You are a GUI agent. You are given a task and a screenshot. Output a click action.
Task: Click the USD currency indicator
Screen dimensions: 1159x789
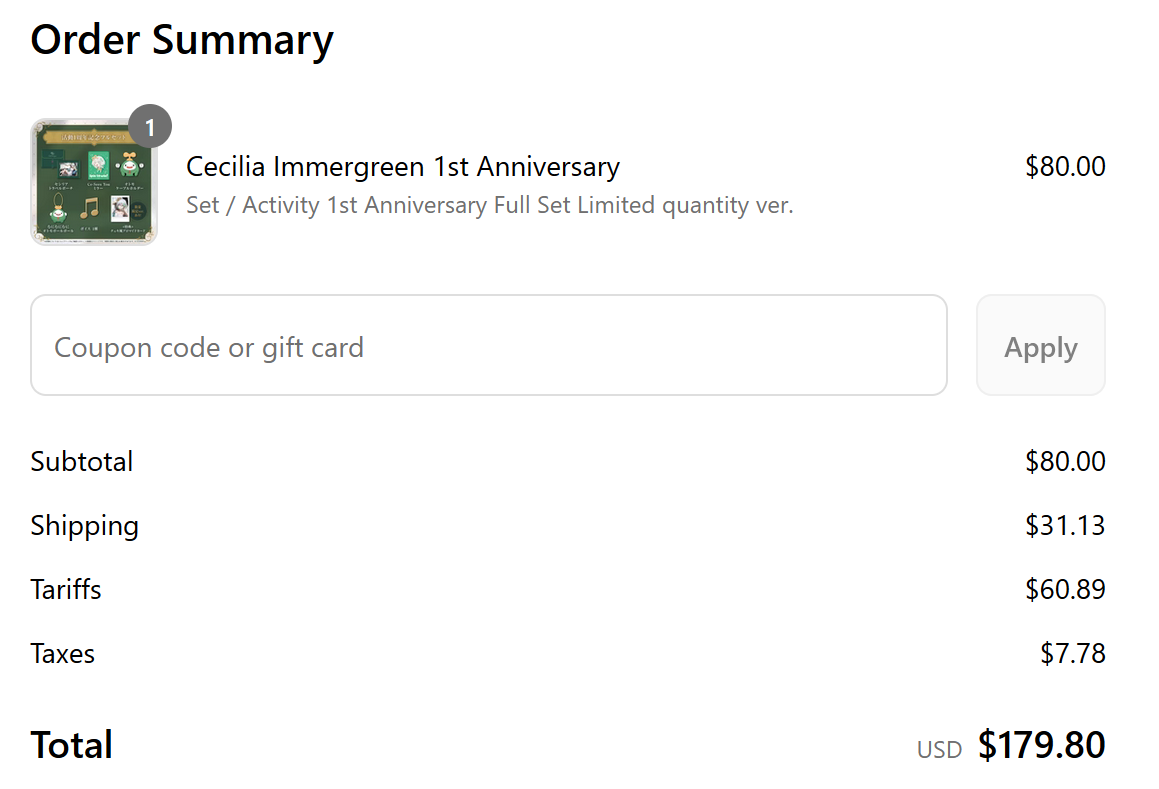click(x=939, y=749)
